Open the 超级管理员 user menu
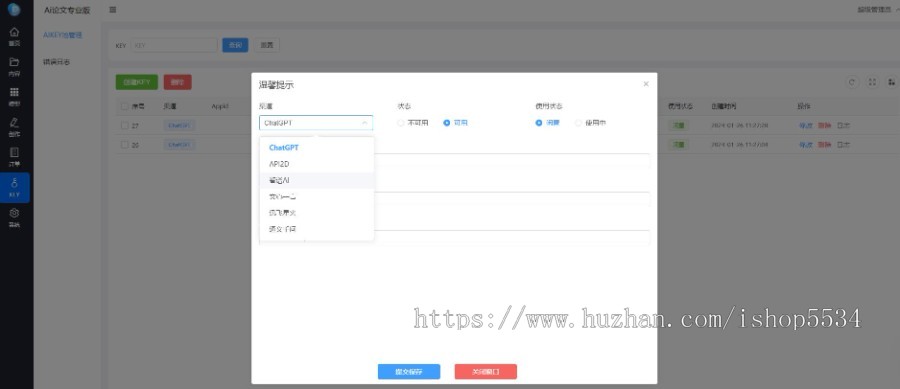This screenshot has height=389, width=900. click(878, 10)
